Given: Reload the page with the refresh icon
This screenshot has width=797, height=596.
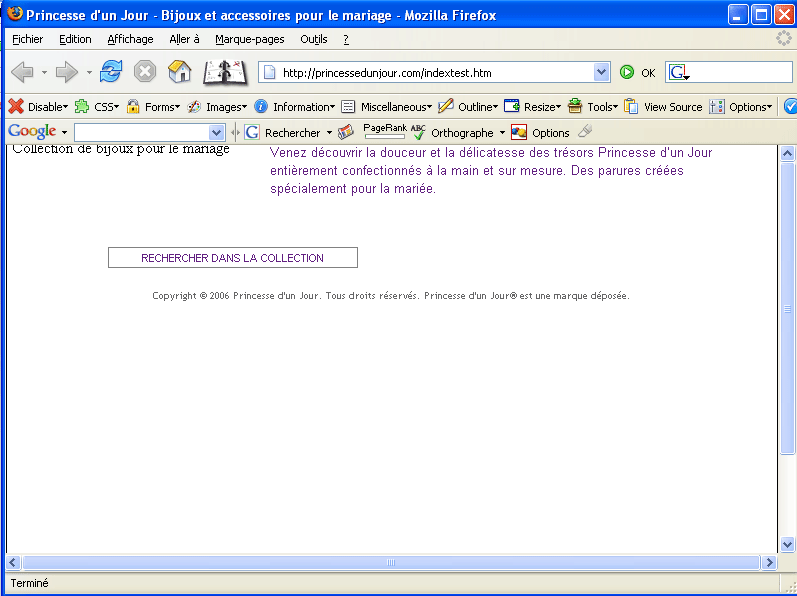Looking at the screenshot, I should pyautogui.click(x=111, y=72).
